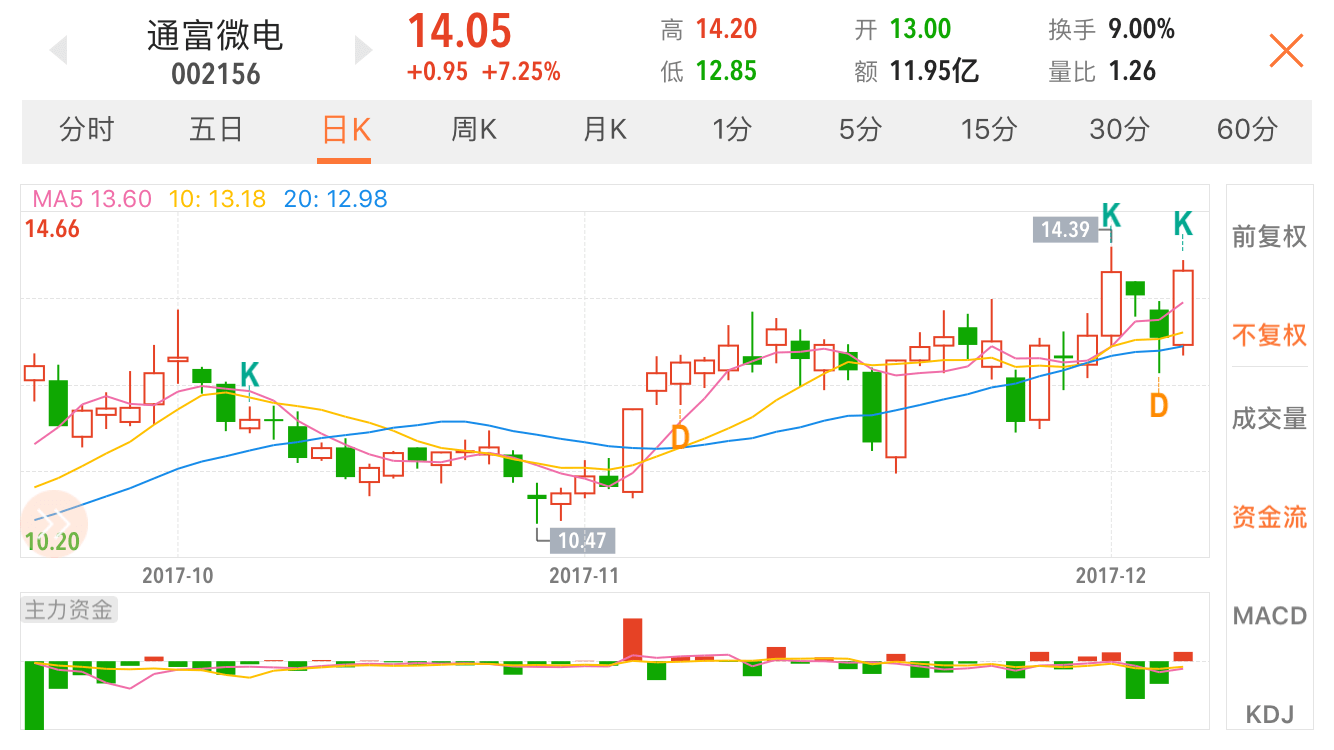Click the +7.25% change value
Screen dimensions: 1334x750
(x=521, y=72)
